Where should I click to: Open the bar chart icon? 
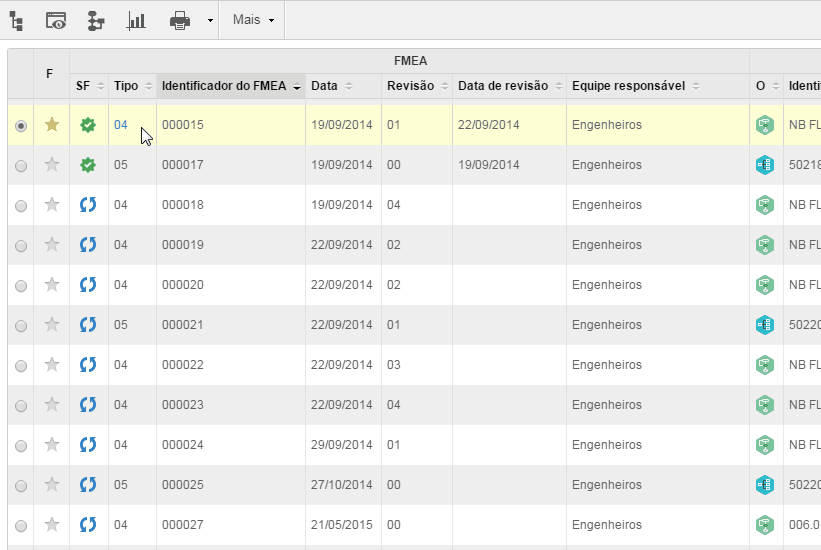click(x=136, y=20)
